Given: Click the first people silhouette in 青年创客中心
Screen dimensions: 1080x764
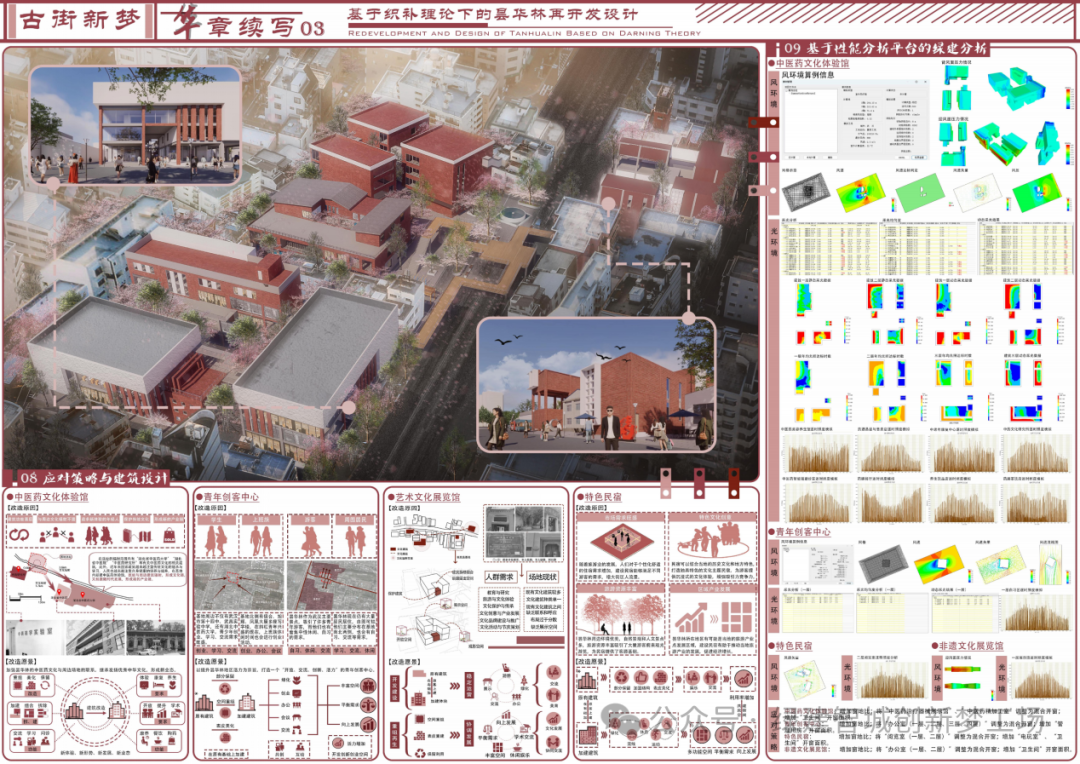Looking at the screenshot, I should (x=216, y=541).
